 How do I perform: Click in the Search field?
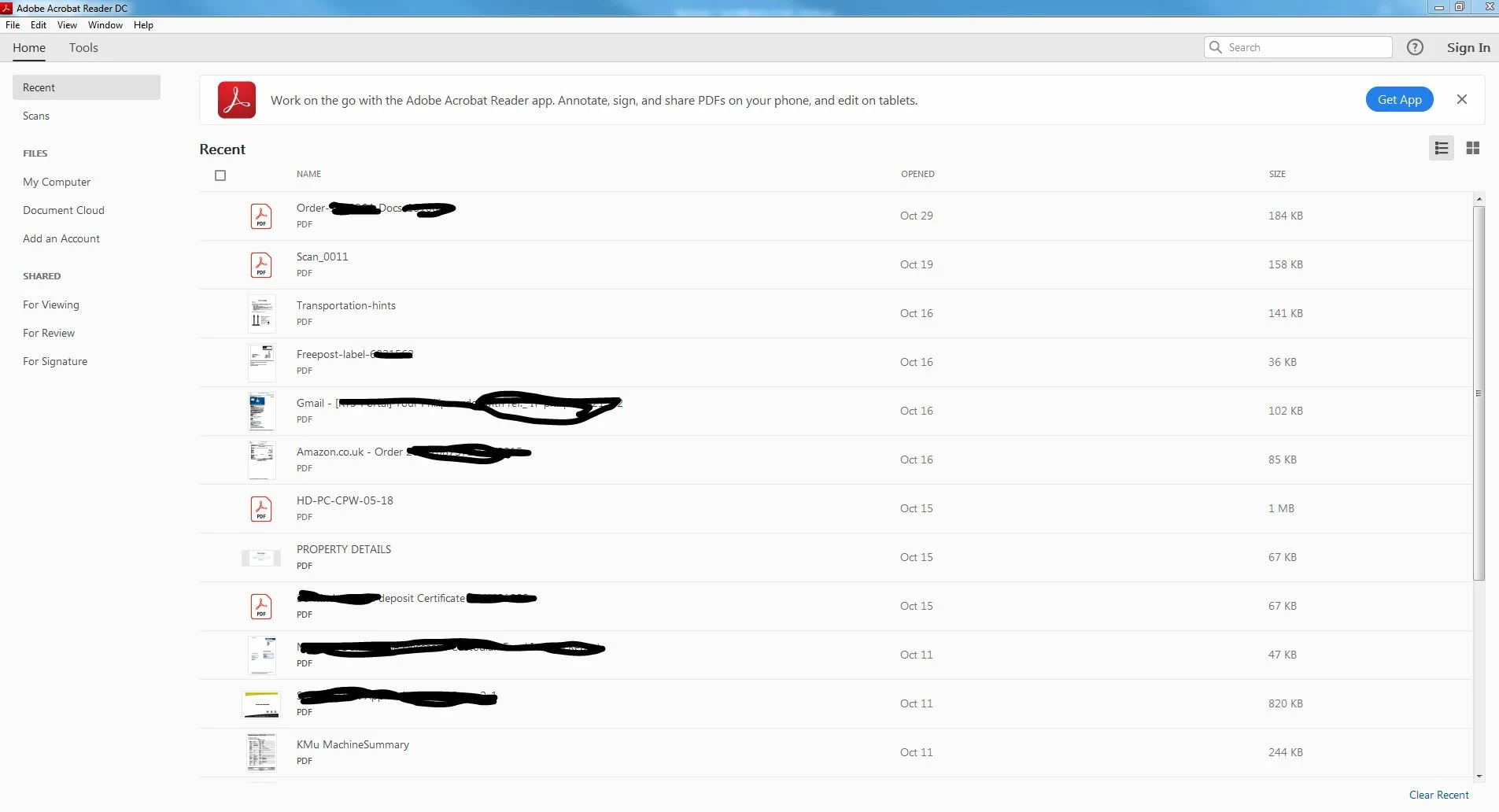[x=1298, y=47]
